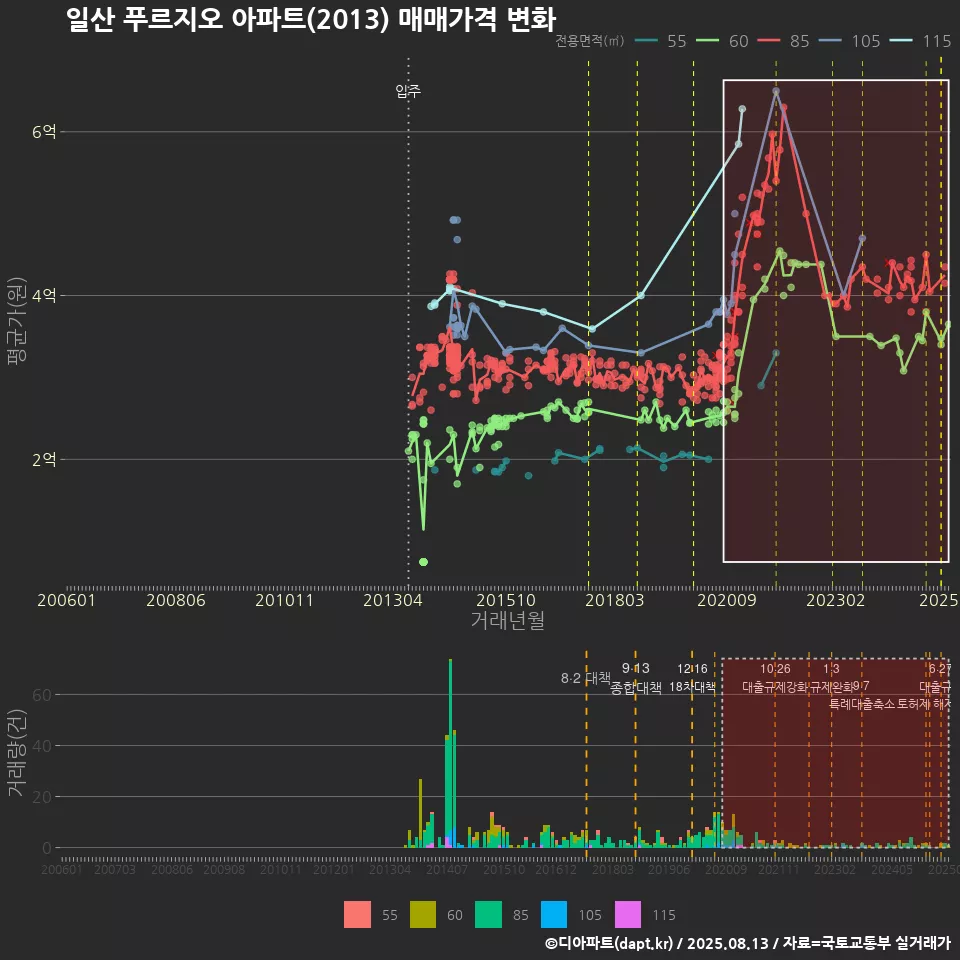Select the 10·26 policy date annotation
Screen dimensions: 960x960
coord(775,669)
